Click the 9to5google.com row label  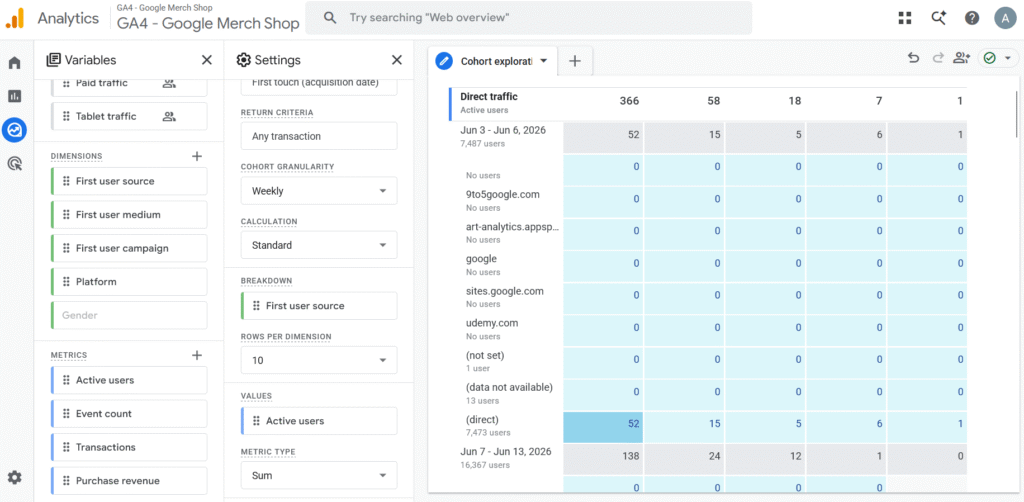(x=503, y=195)
